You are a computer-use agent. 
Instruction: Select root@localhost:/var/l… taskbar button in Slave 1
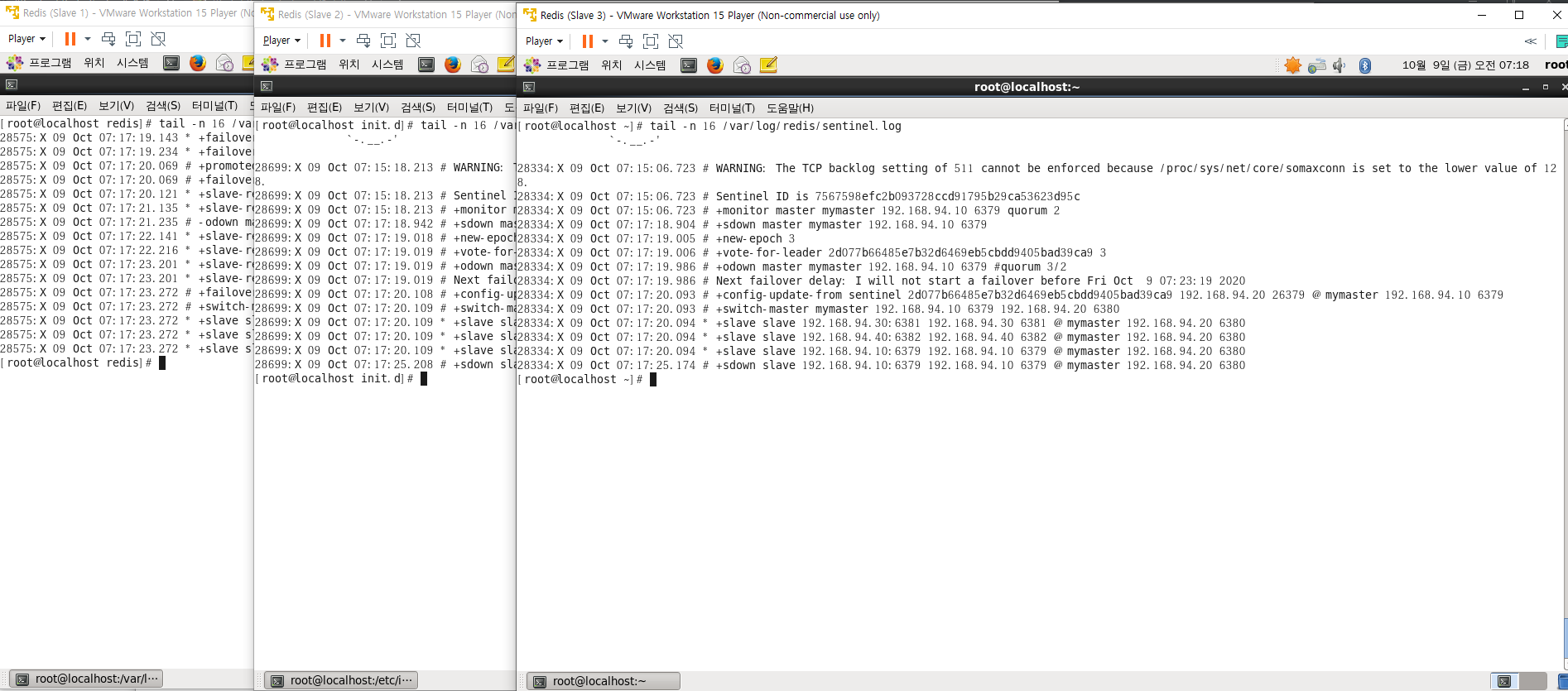pyautogui.click(x=86, y=679)
